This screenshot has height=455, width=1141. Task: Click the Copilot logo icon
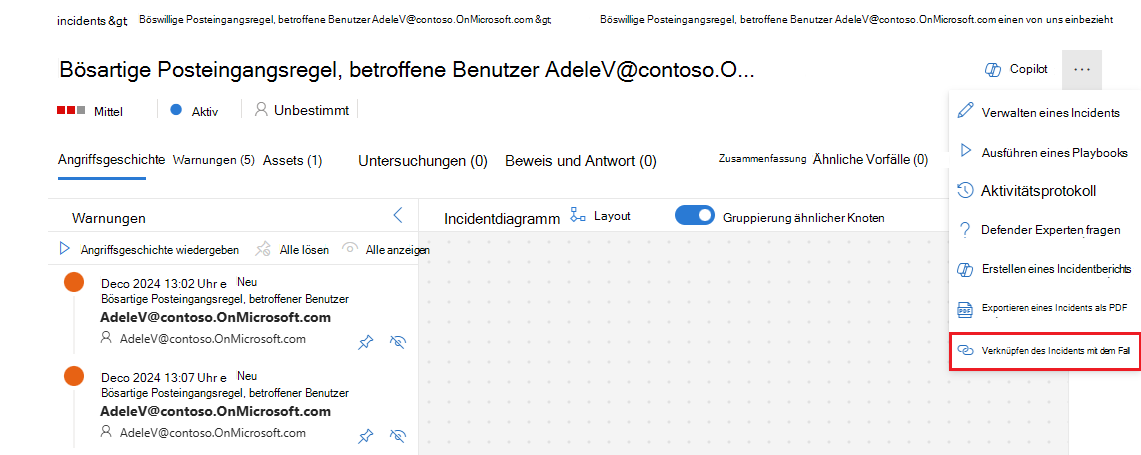coord(993,70)
